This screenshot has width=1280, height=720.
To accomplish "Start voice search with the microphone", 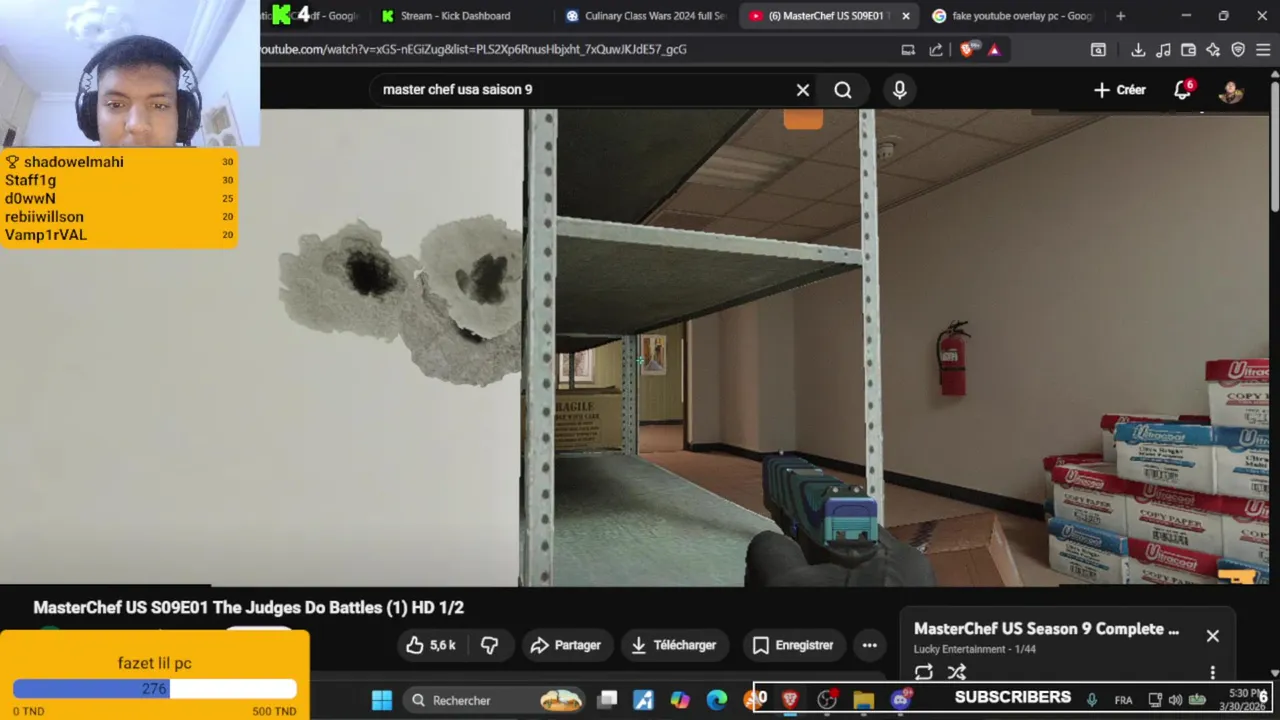I will tap(899, 90).
